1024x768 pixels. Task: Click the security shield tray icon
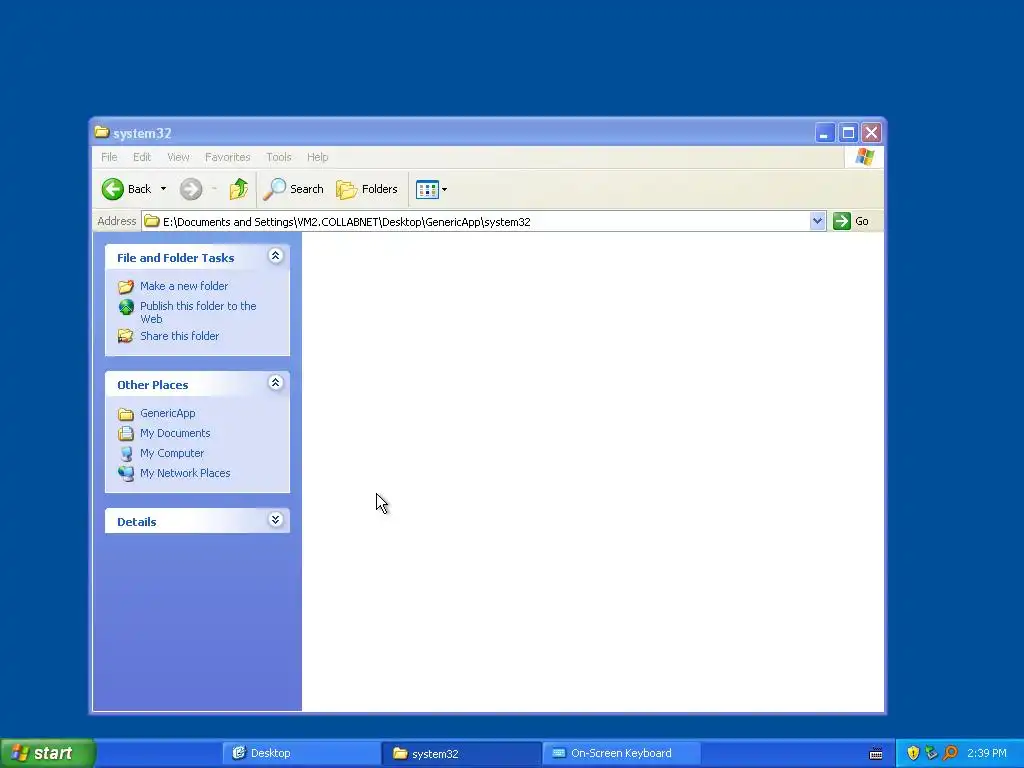[913, 753]
